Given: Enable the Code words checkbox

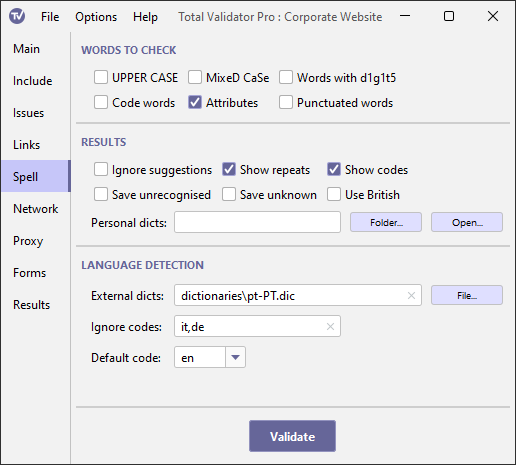Looking at the screenshot, I should [x=101, y=102].
